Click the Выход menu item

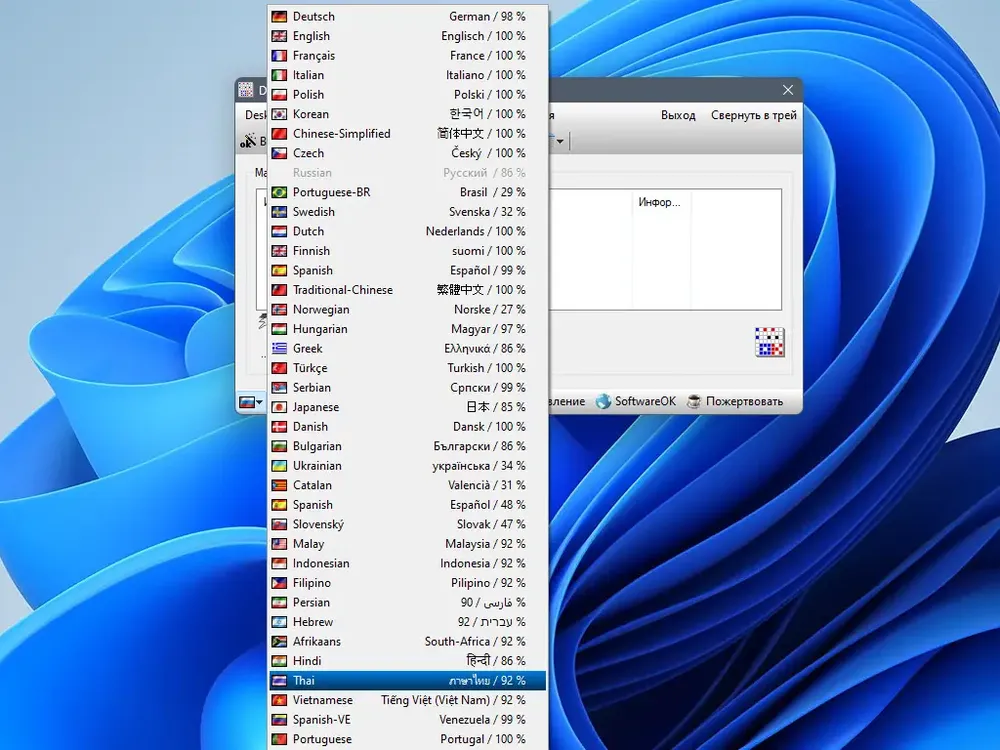tap(678, 115)
